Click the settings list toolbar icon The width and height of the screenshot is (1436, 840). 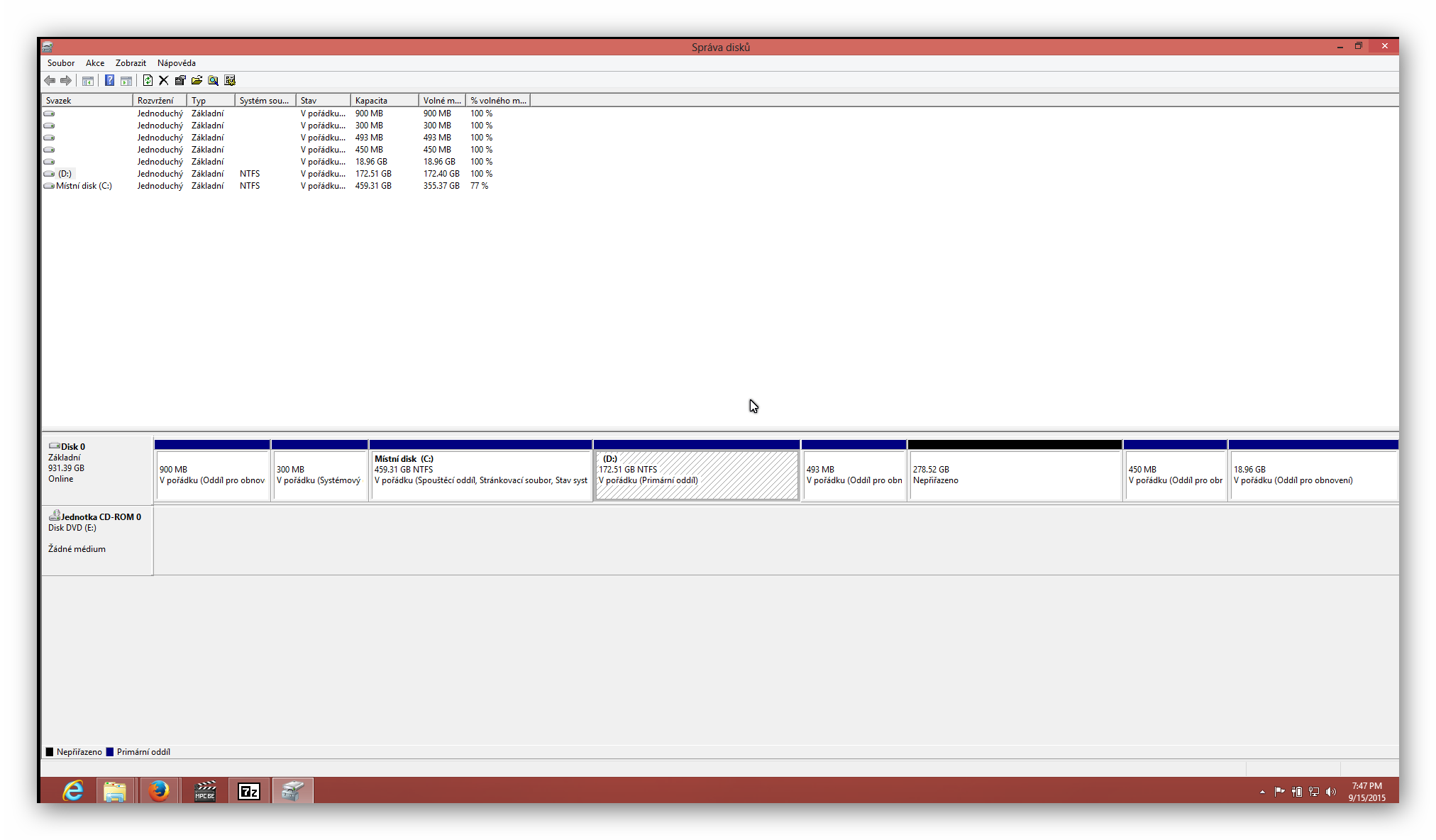[x=230, y=80]
